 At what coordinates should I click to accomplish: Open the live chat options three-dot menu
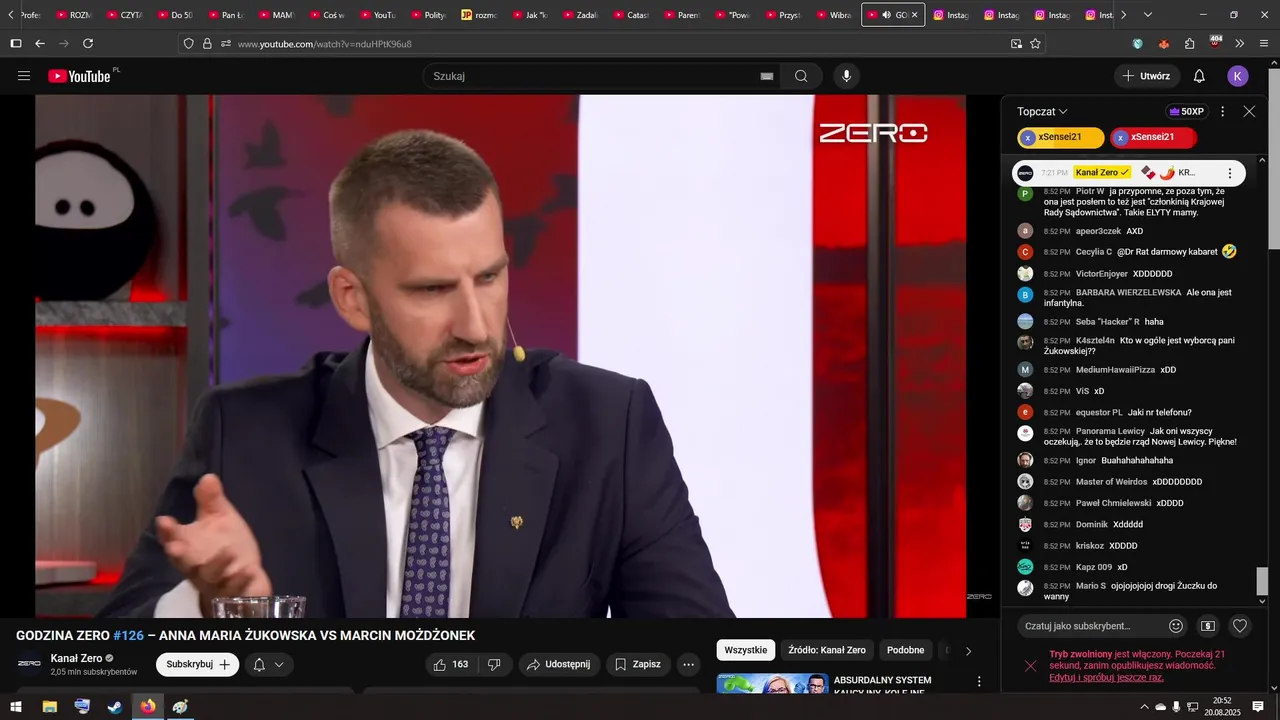tap(1222, 111)
